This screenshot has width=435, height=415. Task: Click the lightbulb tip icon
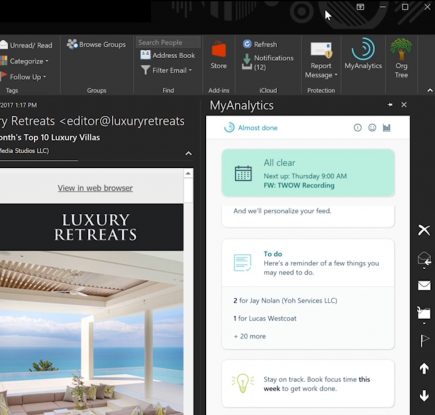[x=243, y=382]
